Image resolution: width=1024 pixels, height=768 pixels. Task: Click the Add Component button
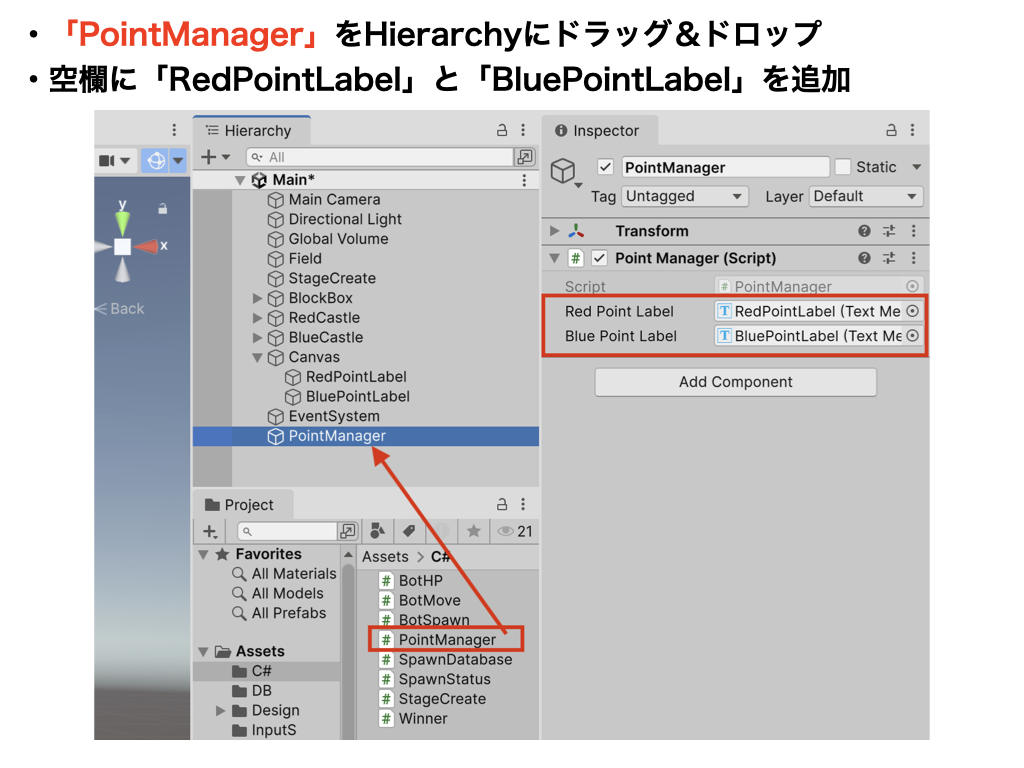(735, 382)
